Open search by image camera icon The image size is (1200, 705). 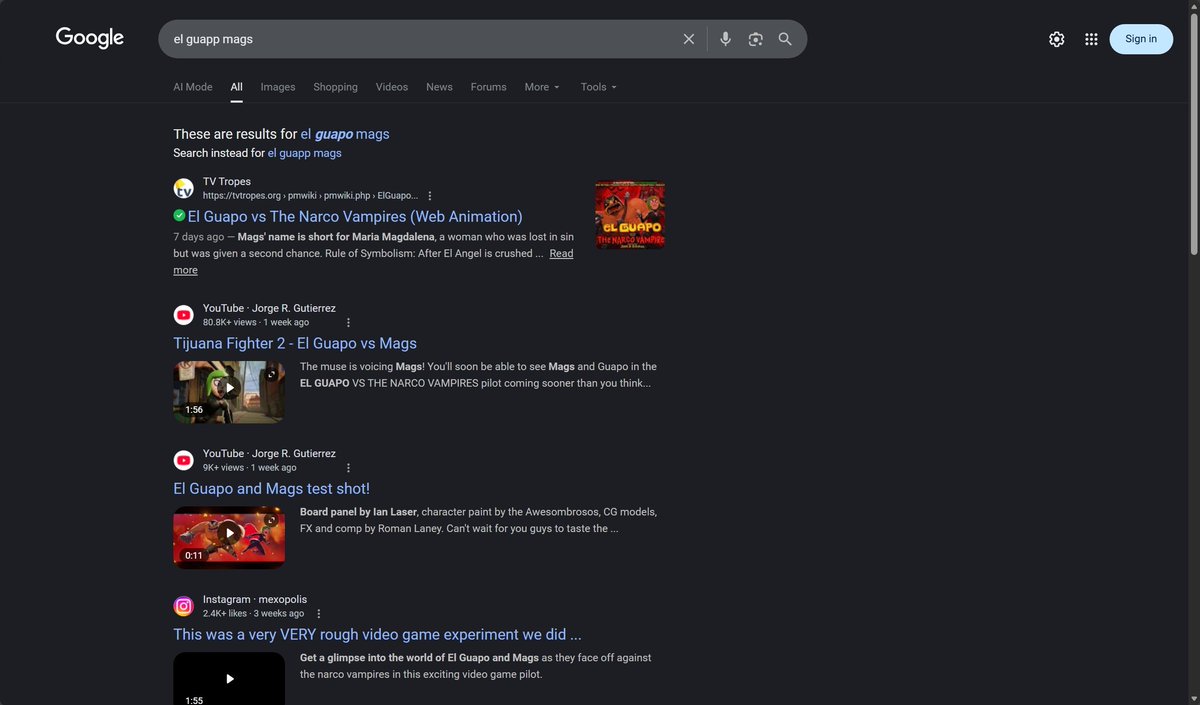click(x=756, y=39)
